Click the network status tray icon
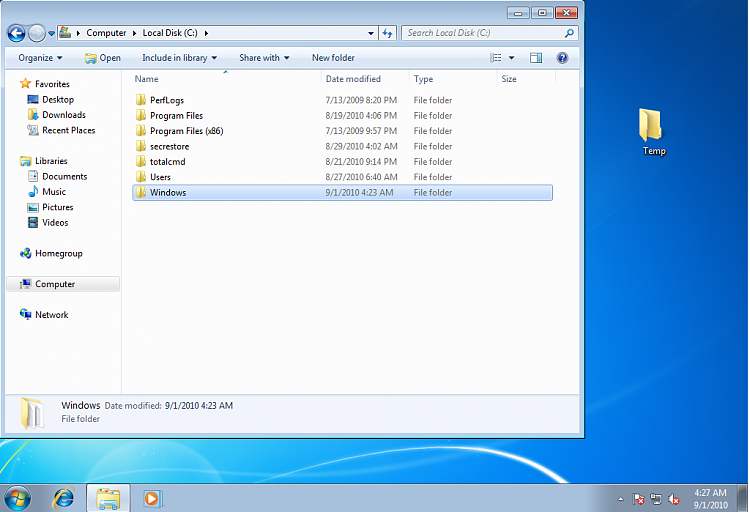 pos(656,500)
